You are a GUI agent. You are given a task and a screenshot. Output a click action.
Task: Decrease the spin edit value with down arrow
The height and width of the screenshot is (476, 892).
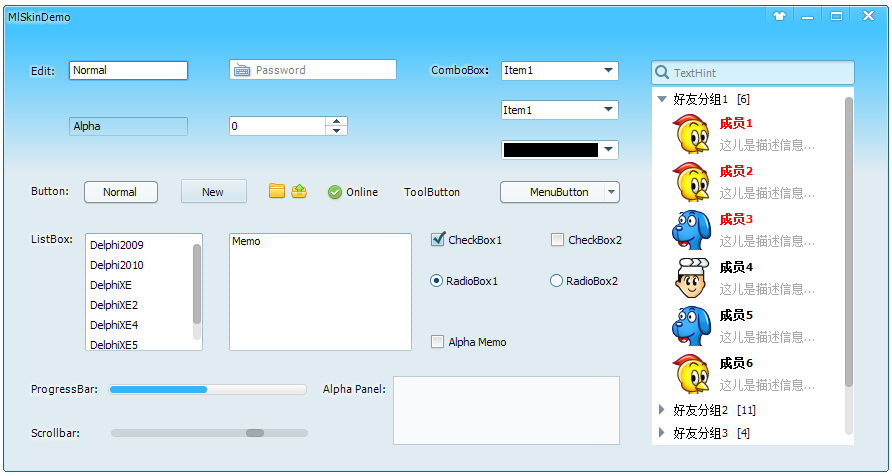(x=336, y=131)
